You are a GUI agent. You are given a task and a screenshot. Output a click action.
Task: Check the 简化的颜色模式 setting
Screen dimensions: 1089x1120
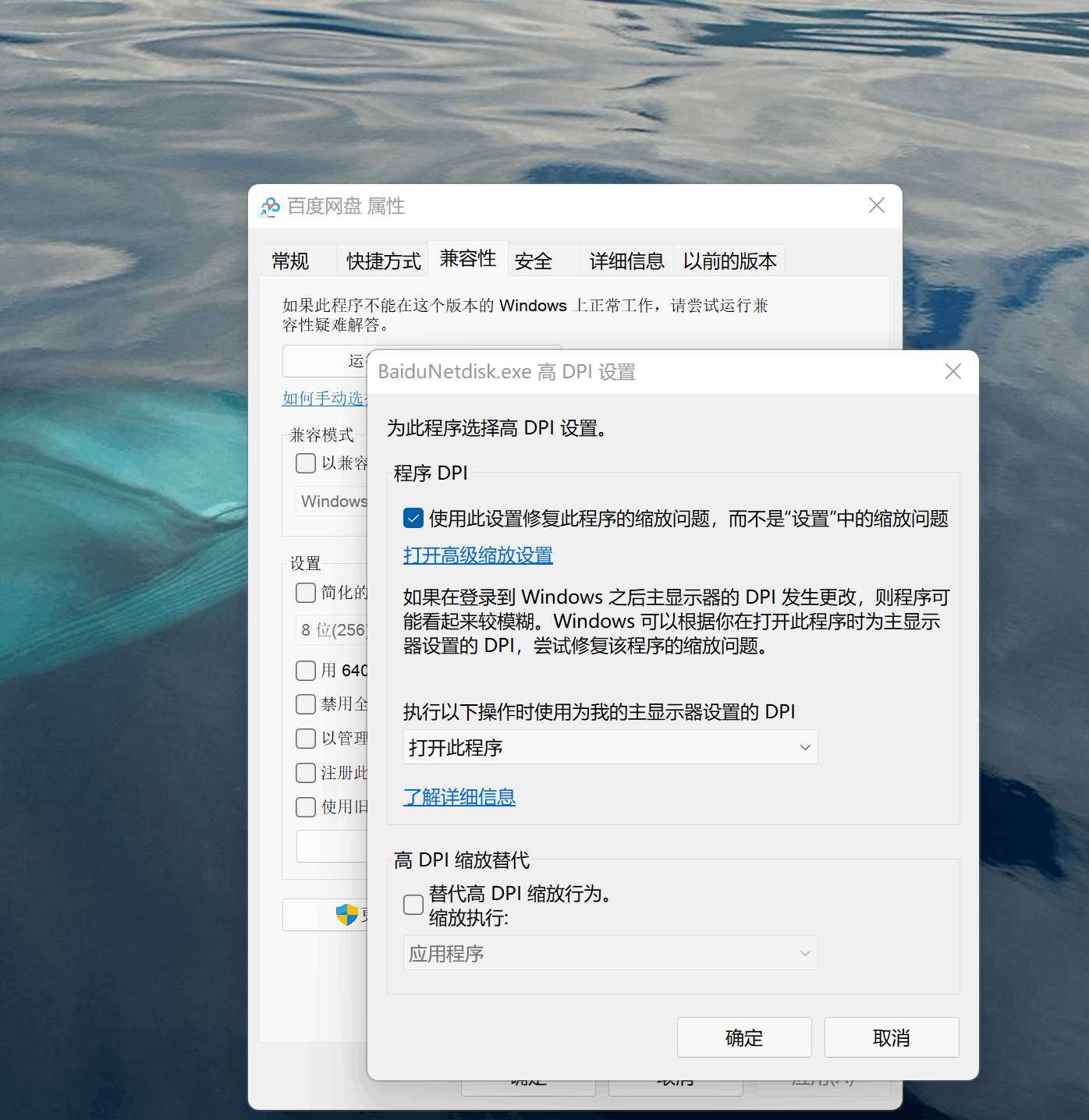305,593
